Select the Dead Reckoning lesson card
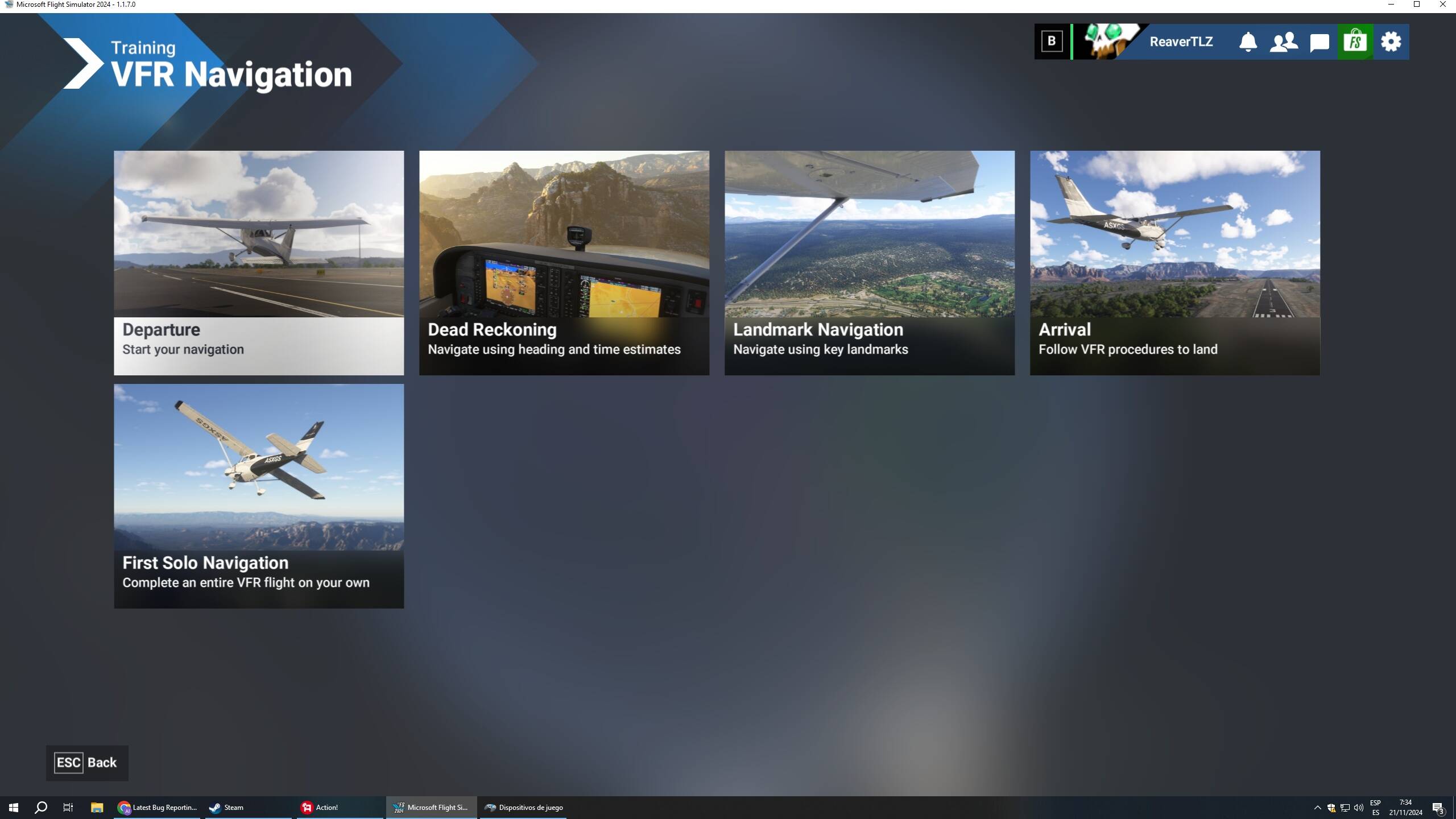The image size is (1456, 819). tap(564, 263)
